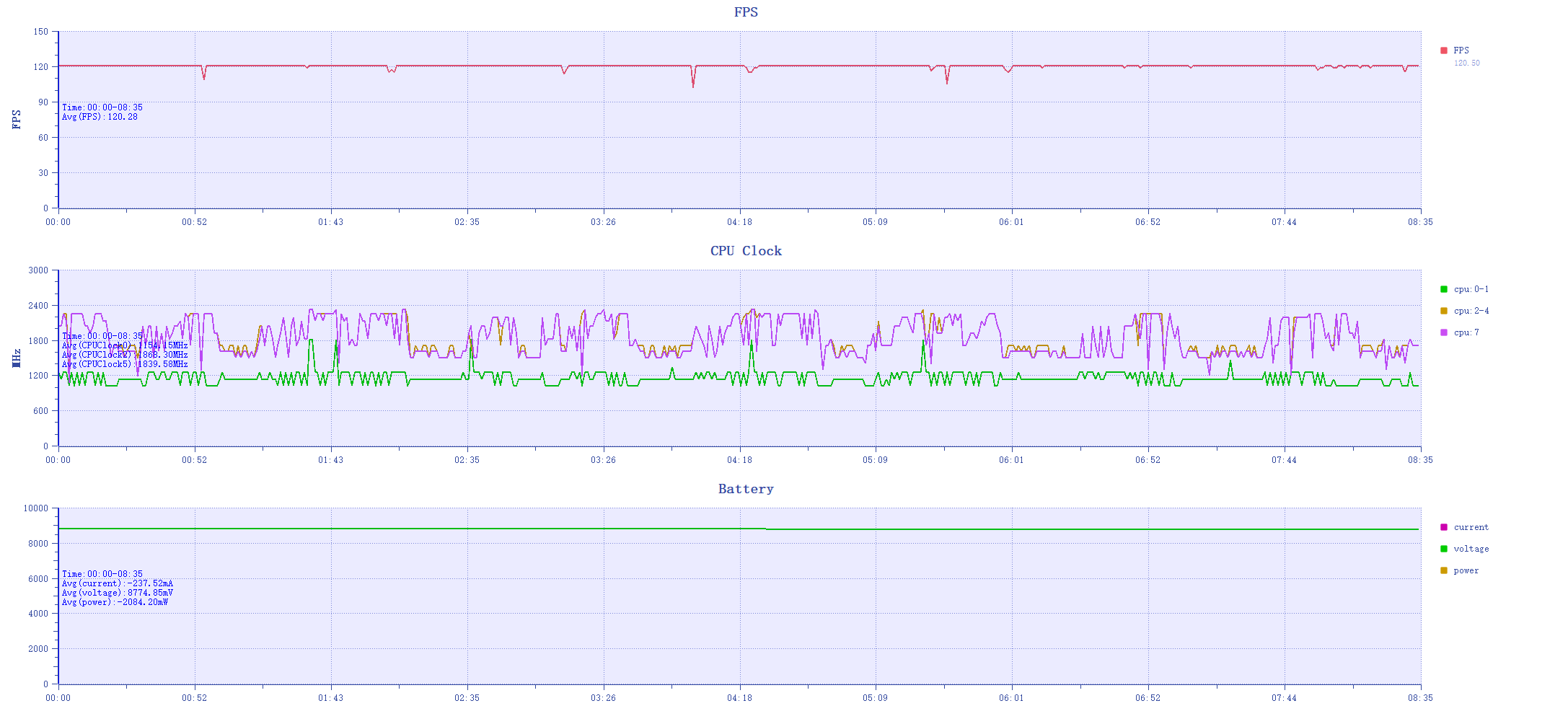Toggle the FPS legend label
Image resolution: width=1568 pixels, height=724 pixels.
pyautogui.click(x=1461, y=50)
